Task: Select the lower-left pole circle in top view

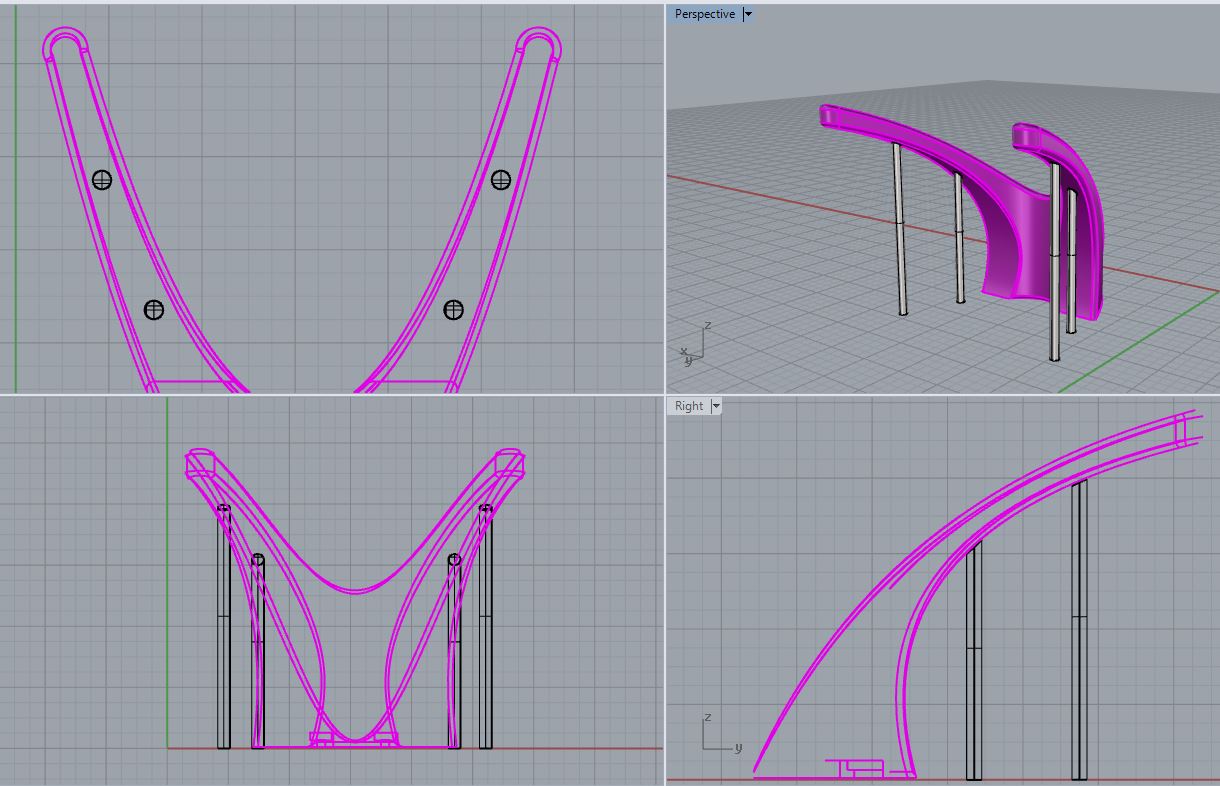Action: (x=153, y=310)
